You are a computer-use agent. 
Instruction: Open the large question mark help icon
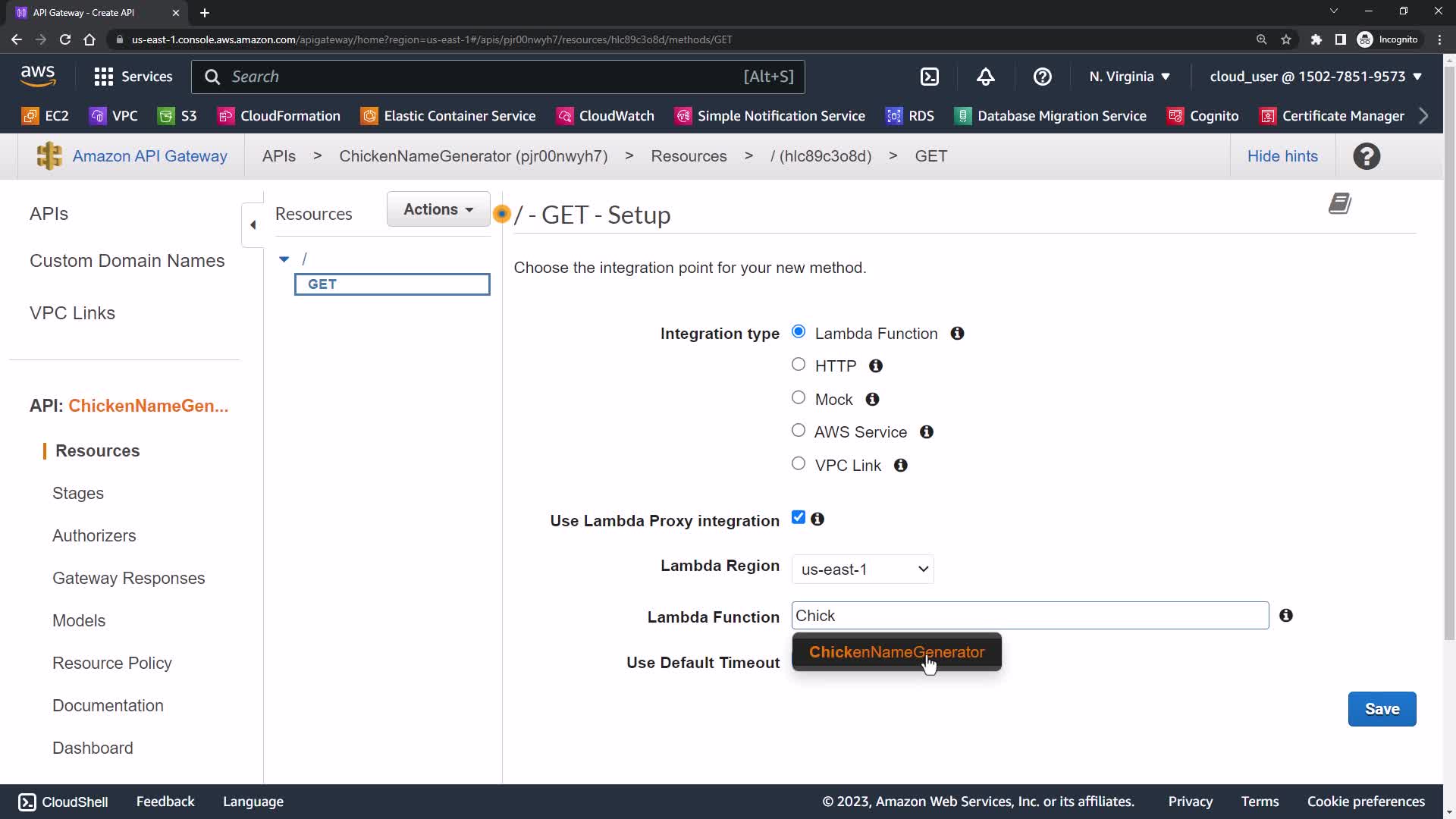(x=1366, y=156)
